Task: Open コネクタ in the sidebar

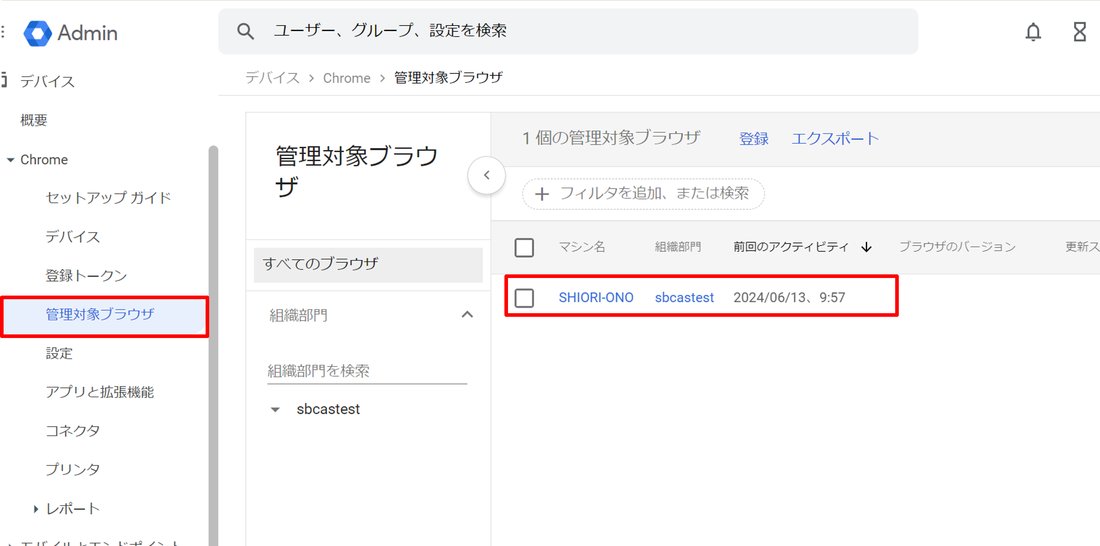Action: (73, 430)
